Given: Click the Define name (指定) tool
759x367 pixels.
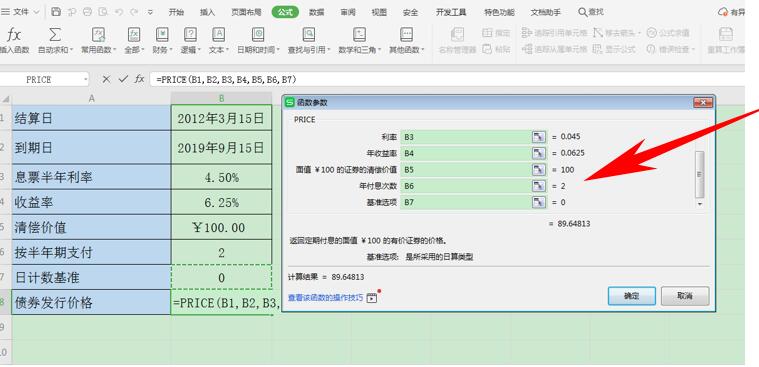Looking at the screenshot, I should click(497, 33).
